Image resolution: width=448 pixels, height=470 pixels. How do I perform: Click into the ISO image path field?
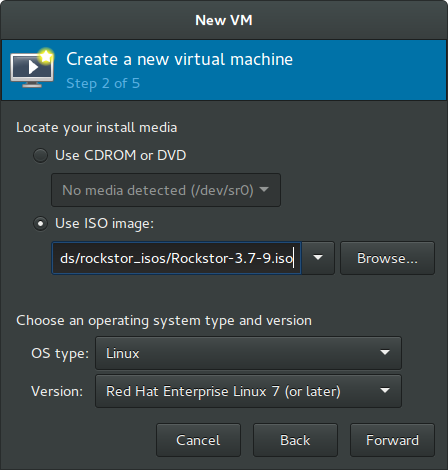(x=176, y=258)
